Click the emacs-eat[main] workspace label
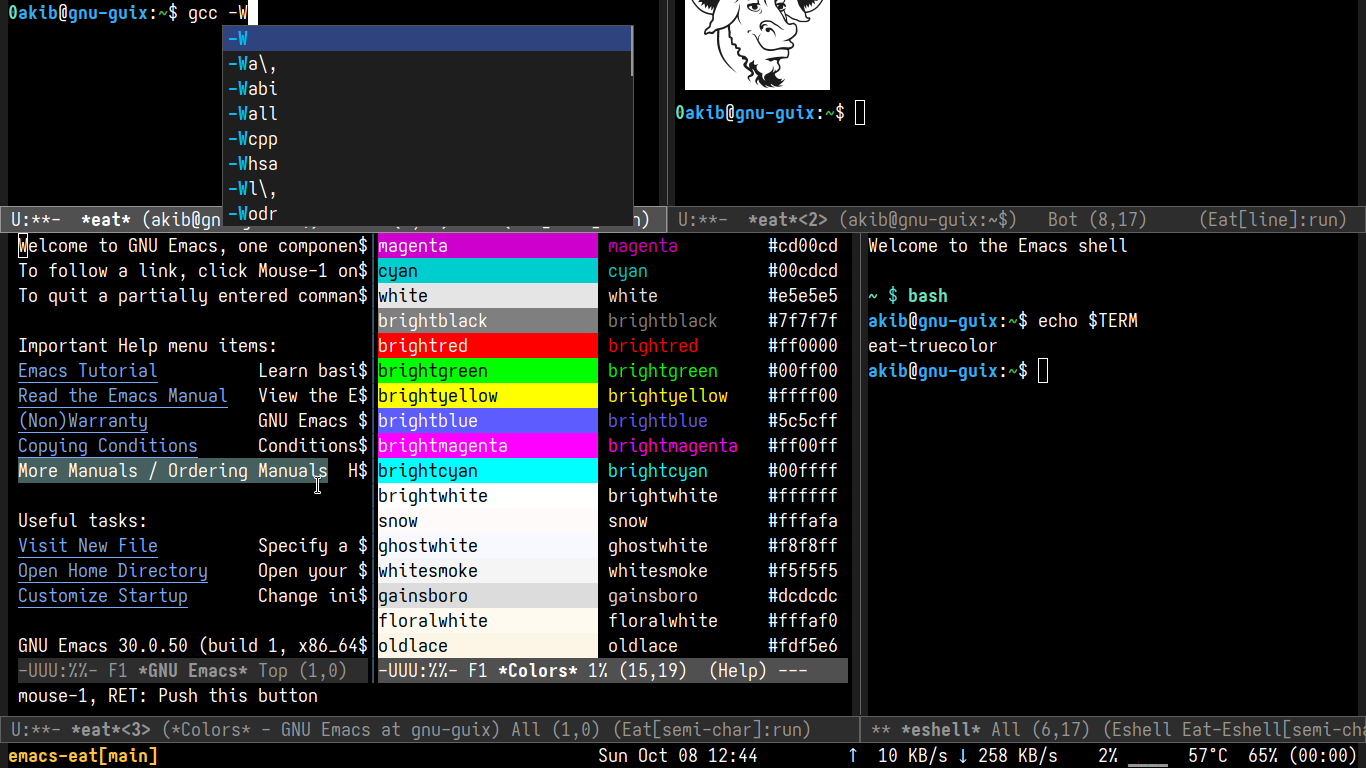The height and width of the screenshot is (768, 1366). 83,756
